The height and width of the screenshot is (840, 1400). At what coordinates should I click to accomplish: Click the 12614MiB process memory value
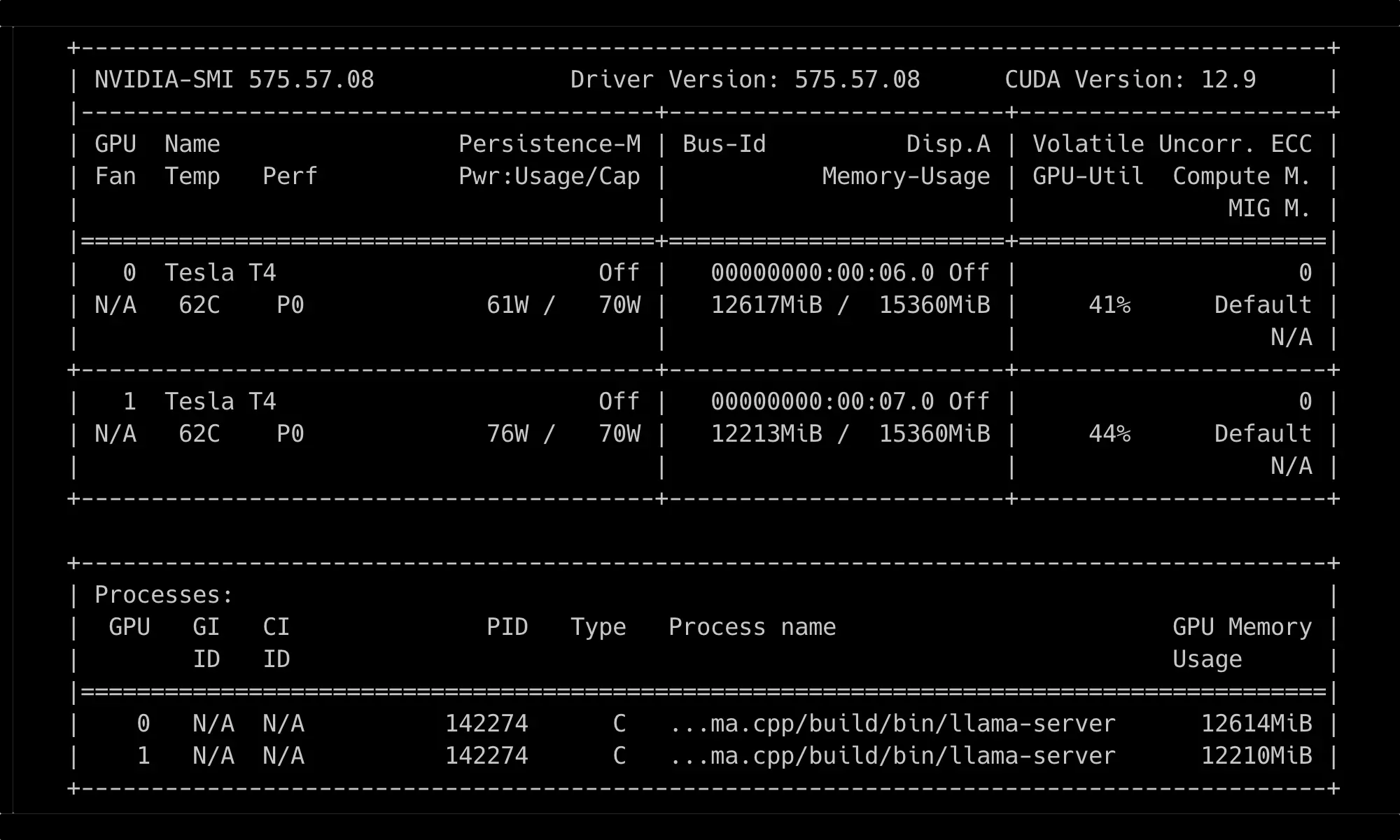click(x=1256, y=724)
